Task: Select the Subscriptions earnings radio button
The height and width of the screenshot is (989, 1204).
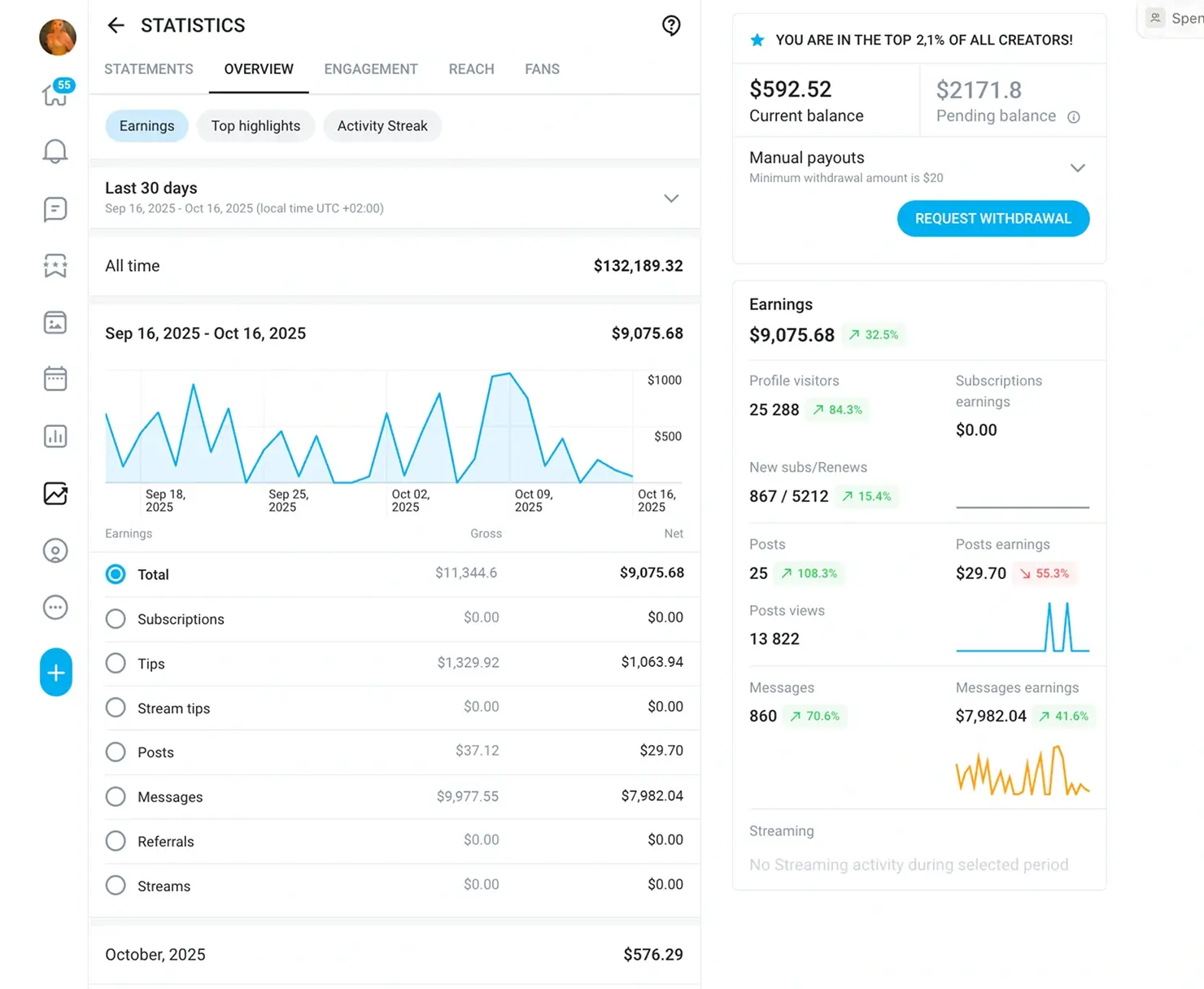Action: (116, 619)
